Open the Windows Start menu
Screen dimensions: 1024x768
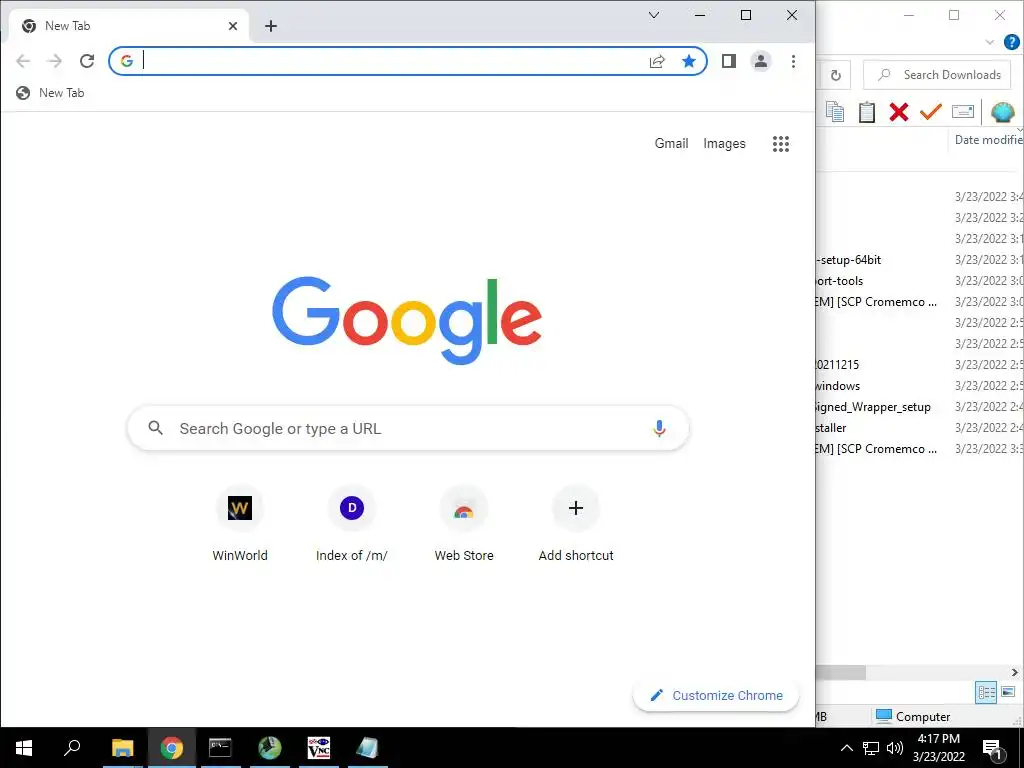coord(24,748)
